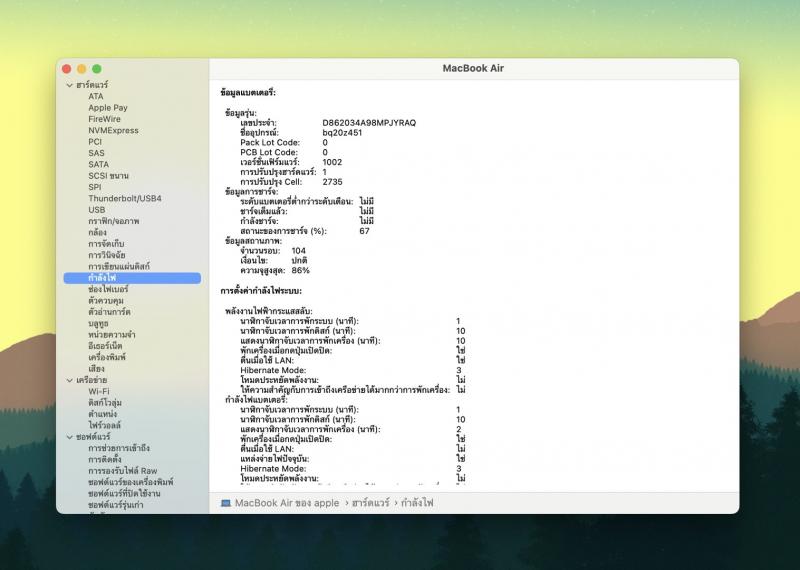Close the MacBook Air window with red button
Screen dimensions: 800x570
click(66, 69)
